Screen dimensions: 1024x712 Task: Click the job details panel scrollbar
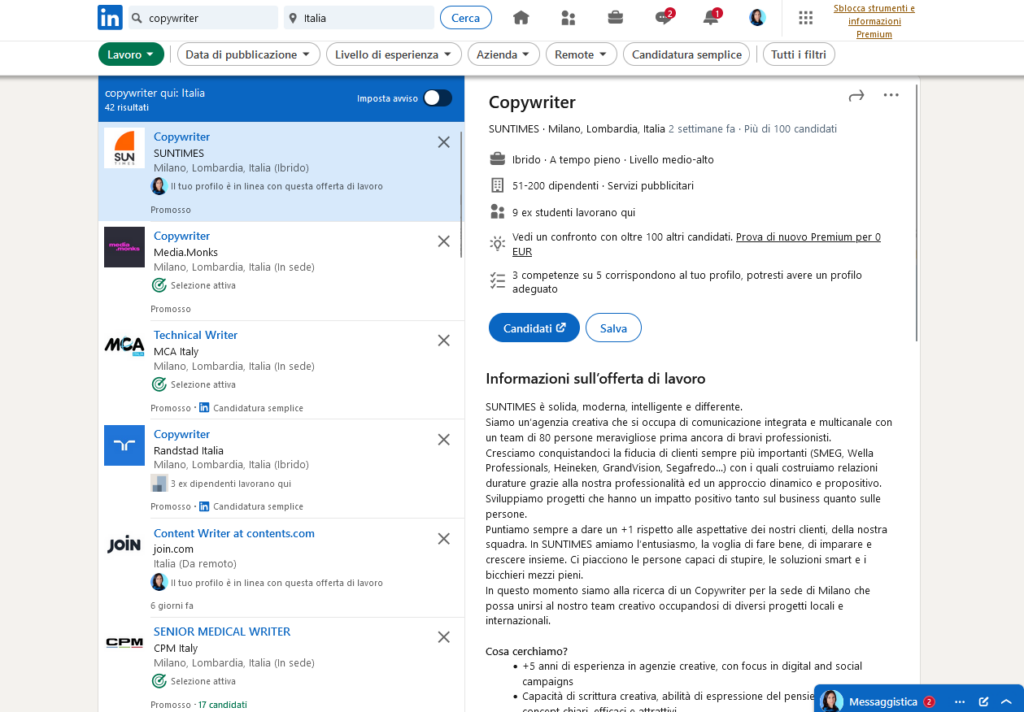tap(916, 213)
